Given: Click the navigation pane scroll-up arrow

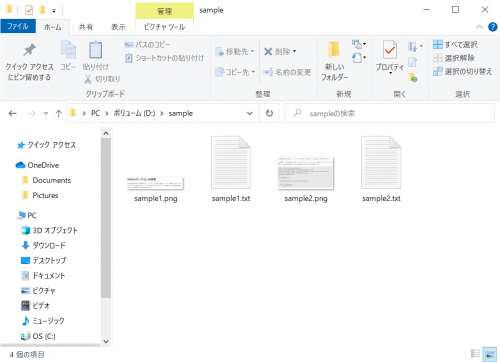Looking at the screenshot, I should pyautogui.click(x=106, y=133).
